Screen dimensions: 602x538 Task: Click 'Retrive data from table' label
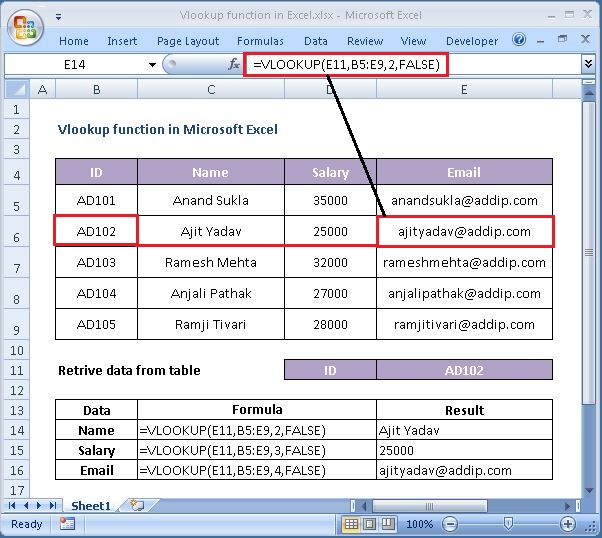click(x=129, y=371)
